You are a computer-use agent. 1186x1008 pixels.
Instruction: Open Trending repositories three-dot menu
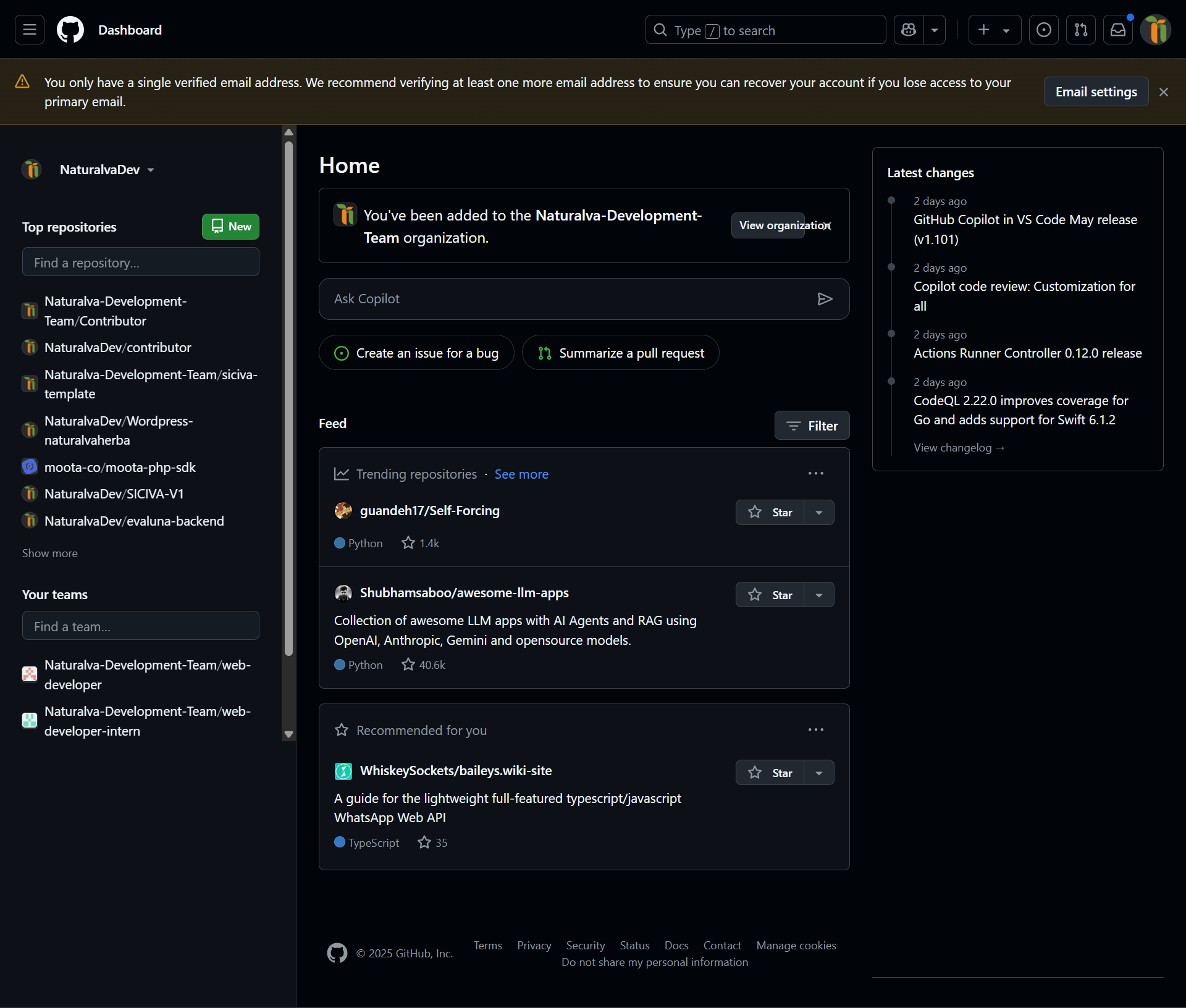(x=815, y=473)
